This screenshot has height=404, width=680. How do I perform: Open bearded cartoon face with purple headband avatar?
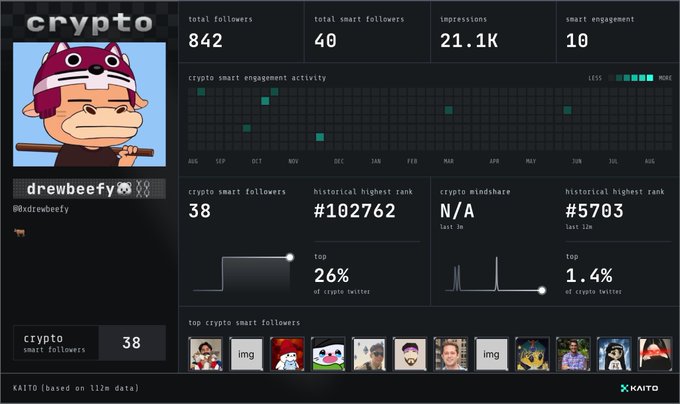point(410,354)
